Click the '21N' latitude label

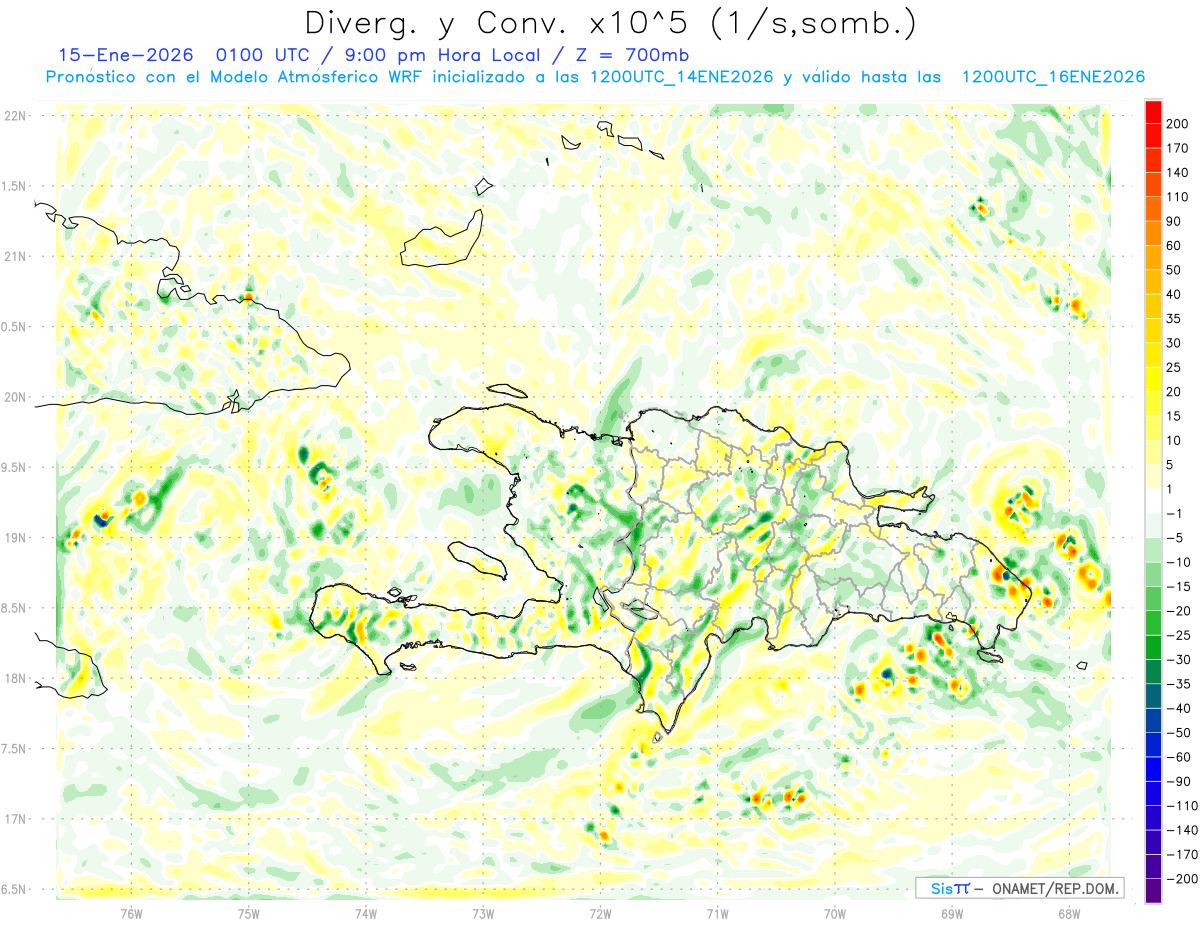coord(15,256)
